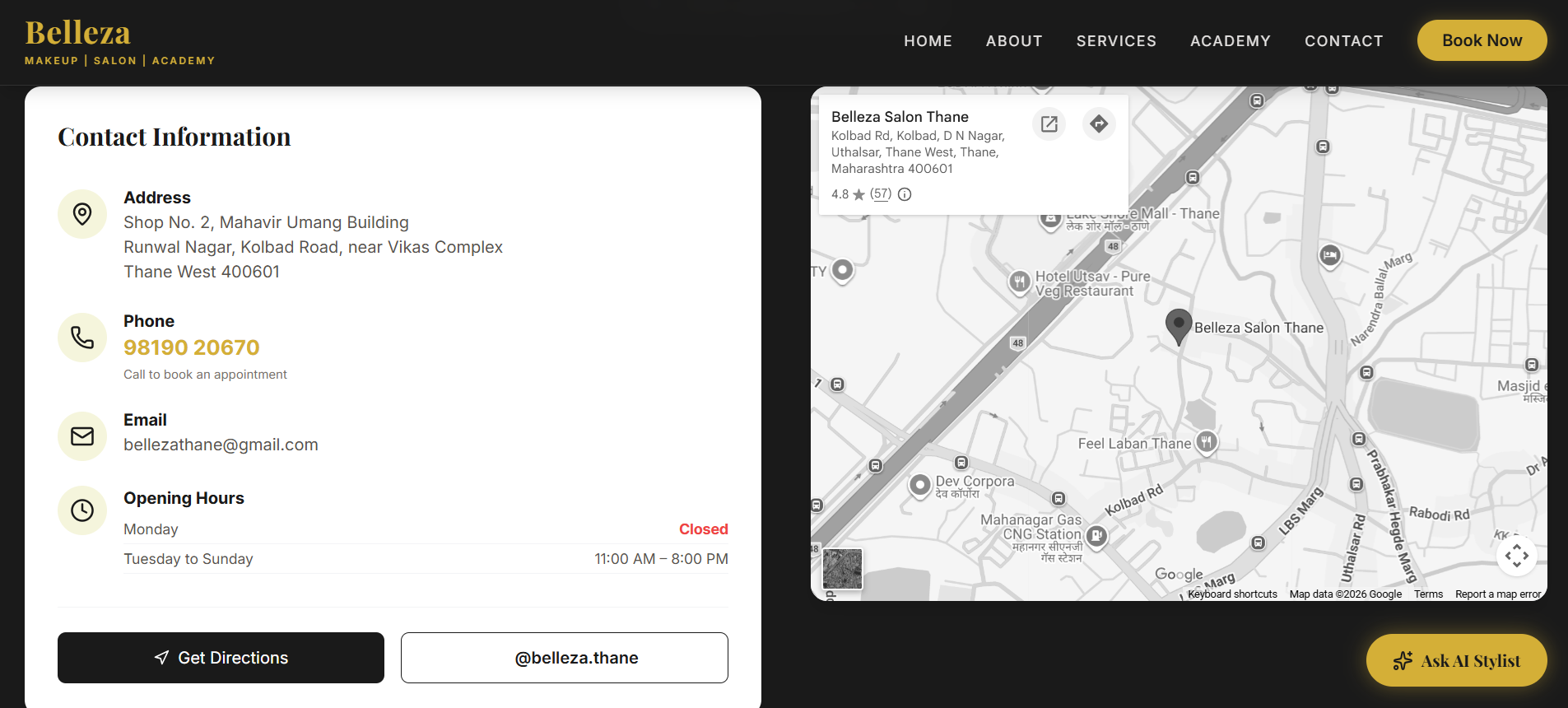
Task: Click the email envelope icon
Action: click(x=82, y=436)
